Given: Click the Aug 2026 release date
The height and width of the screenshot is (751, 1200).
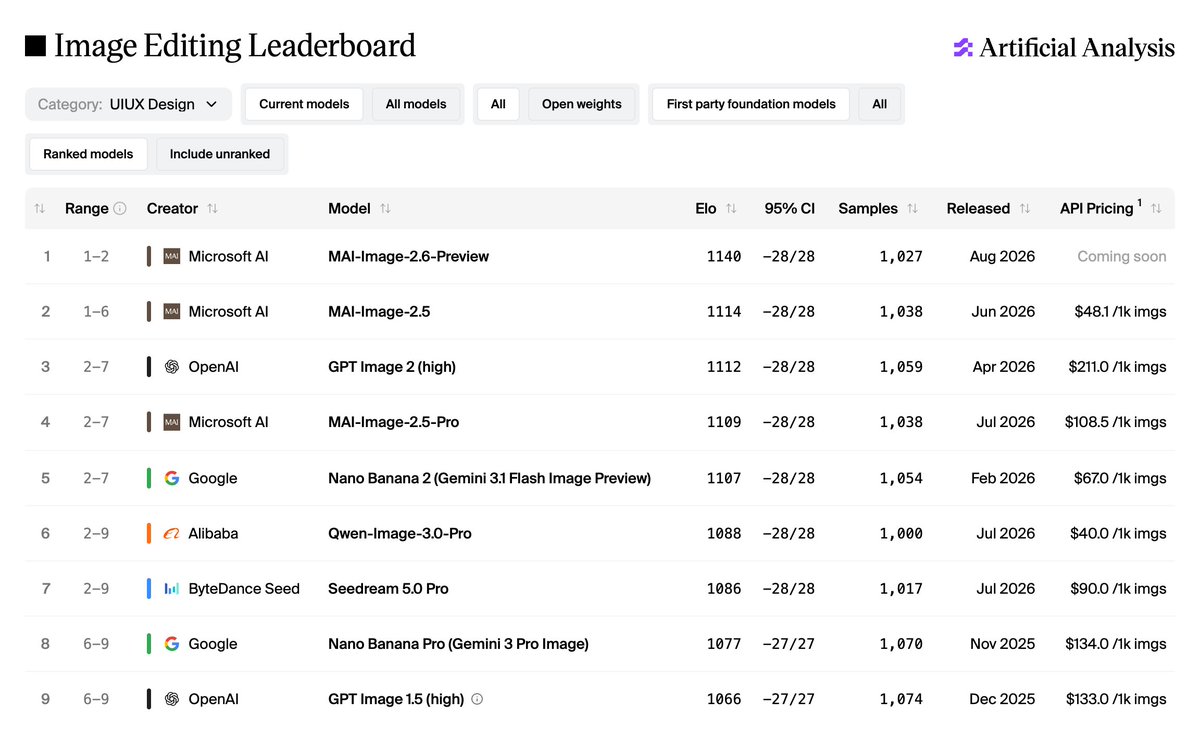Looking at the screenshot, I should point(1002,256).
